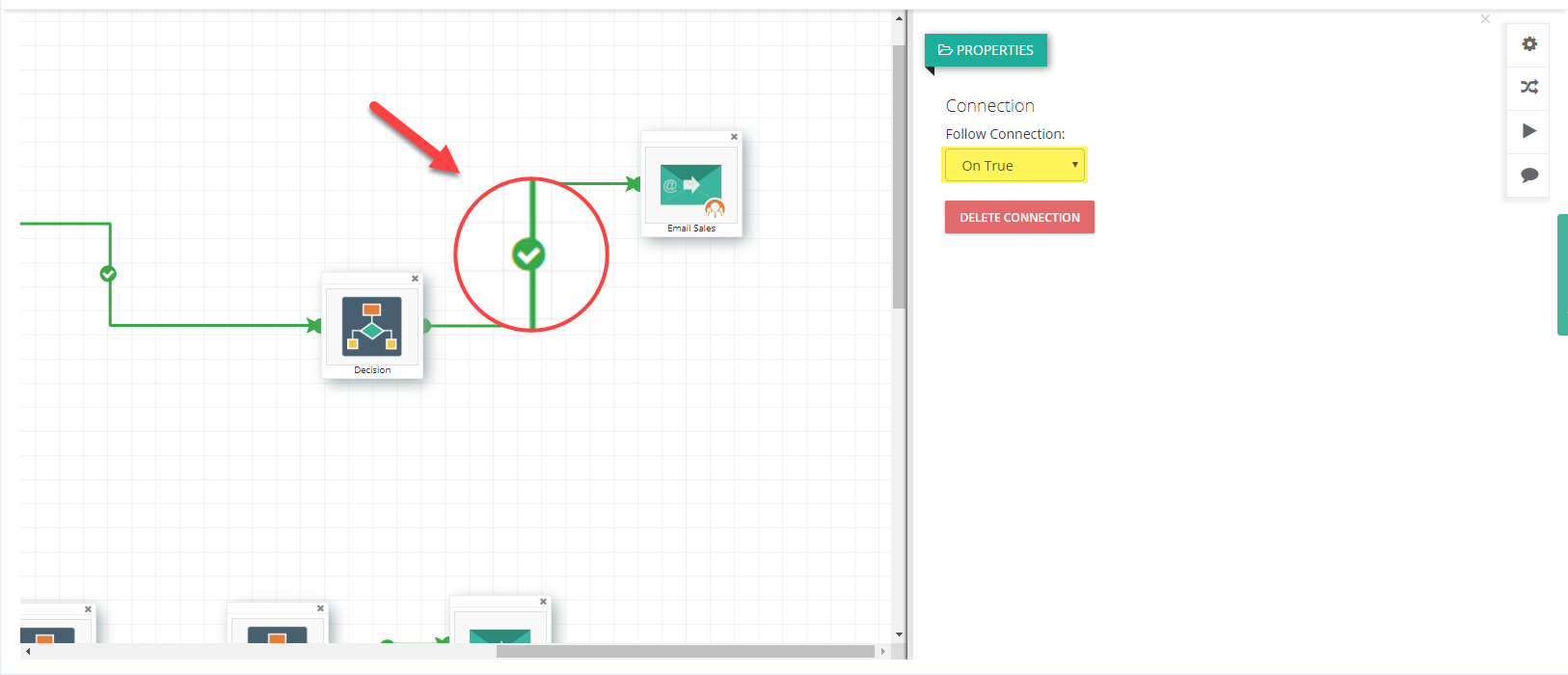Click the checkmark on the Decision to Email Sales connection
Viewport: 1568px width, 675px height.
(x=528, y=255)
